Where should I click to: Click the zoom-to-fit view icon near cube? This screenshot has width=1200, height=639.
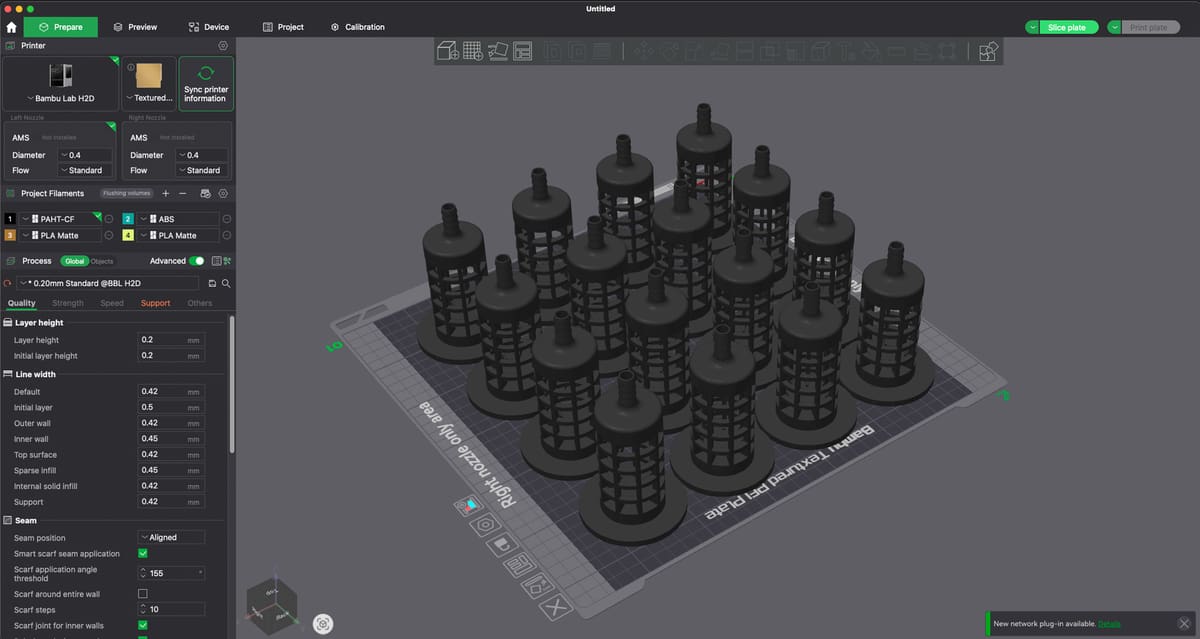(x=323, y=623)
